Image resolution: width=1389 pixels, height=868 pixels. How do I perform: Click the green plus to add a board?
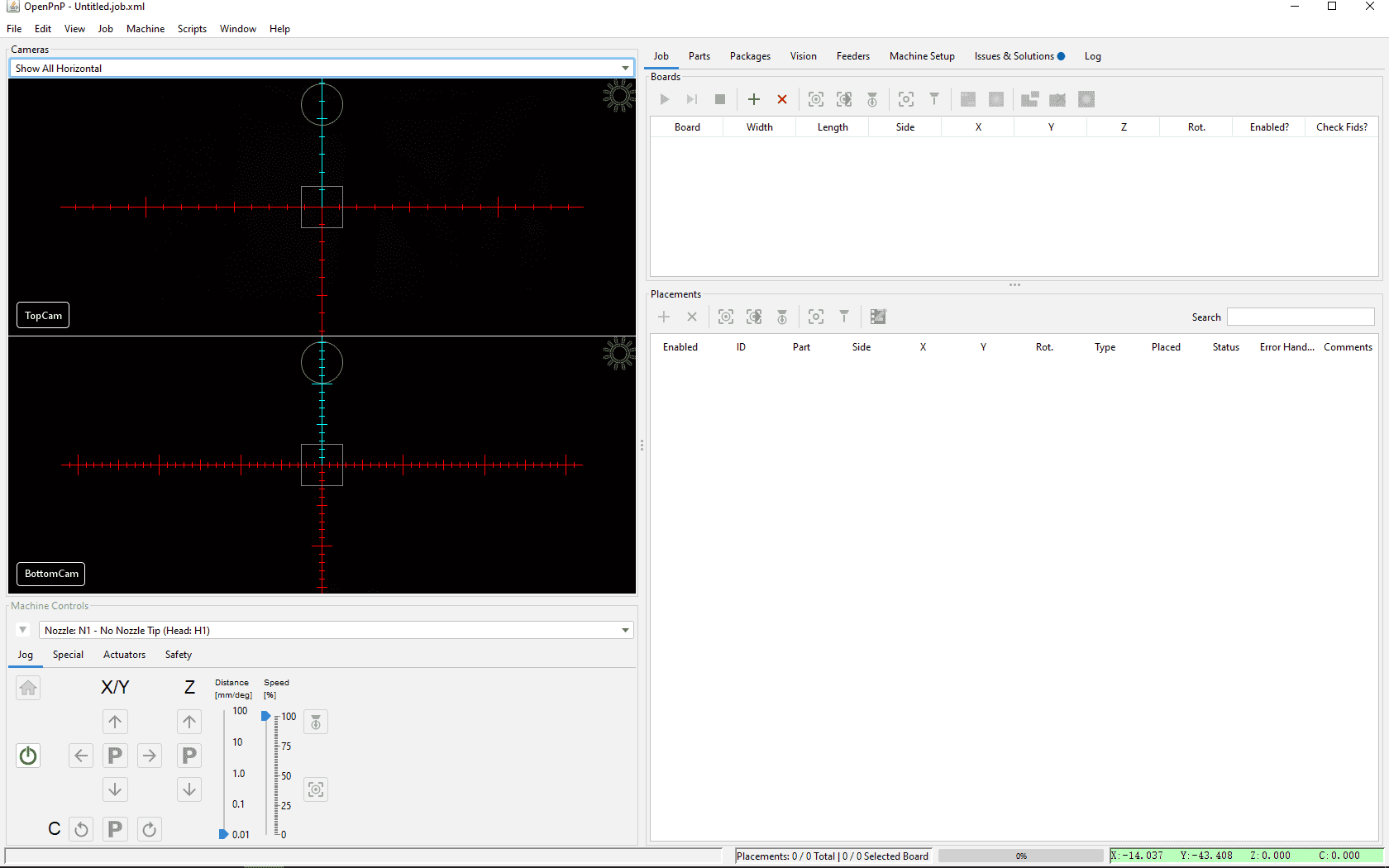coord(753,99)
